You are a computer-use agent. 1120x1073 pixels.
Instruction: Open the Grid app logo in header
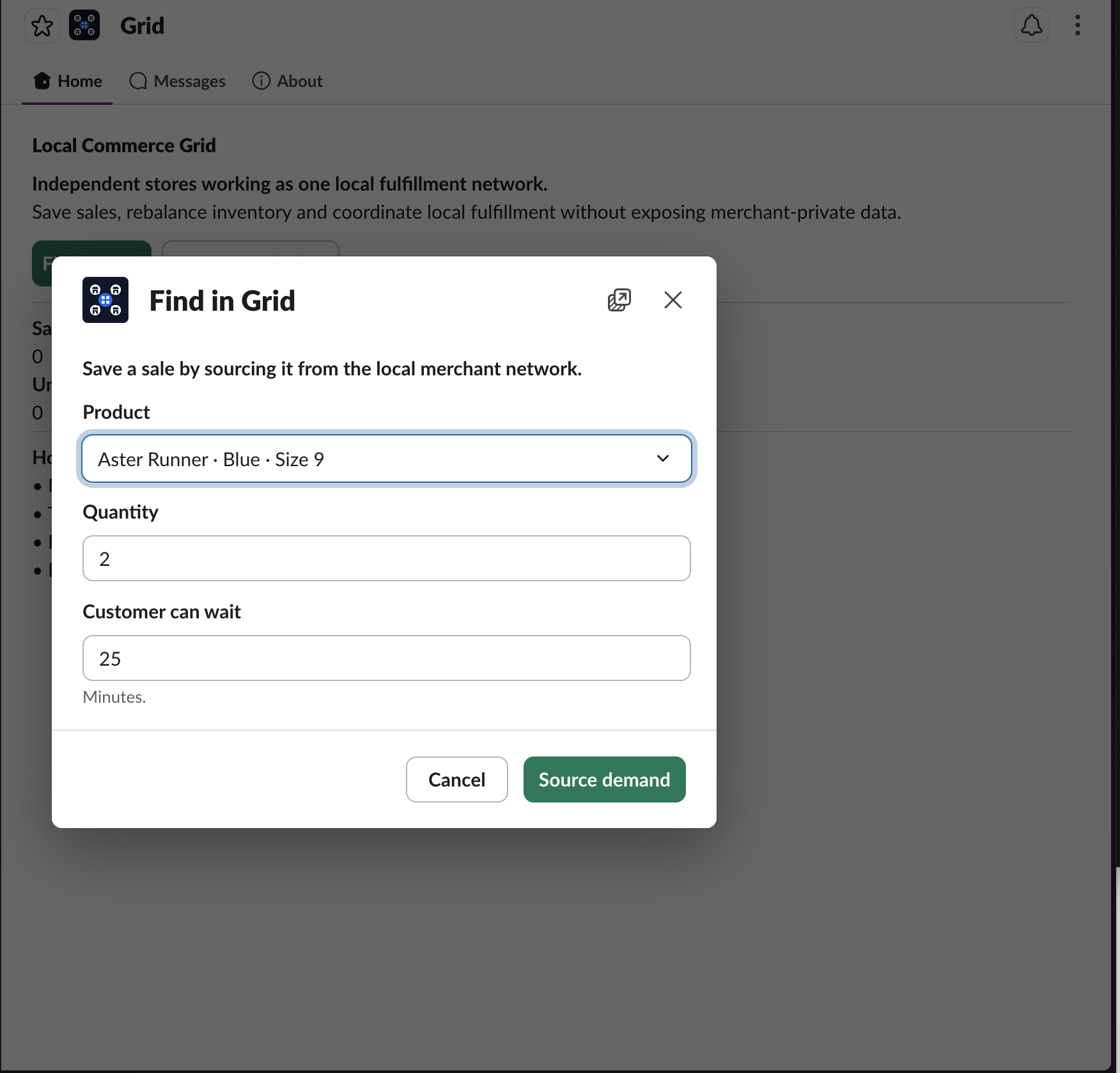point(84,26)
